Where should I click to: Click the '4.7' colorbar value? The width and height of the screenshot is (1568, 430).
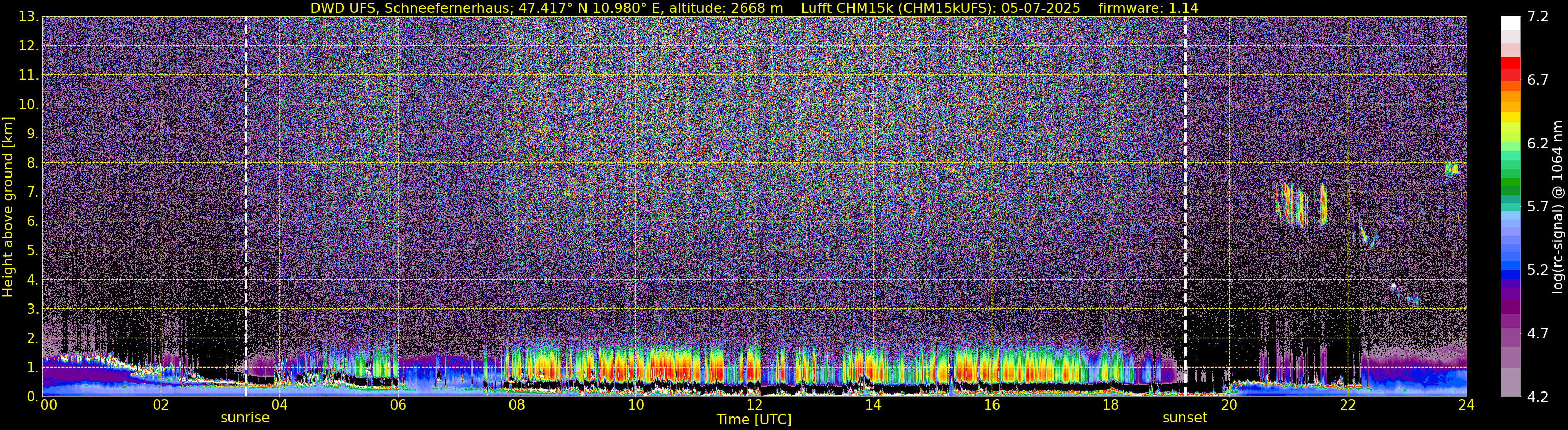tap(1538, 334)
